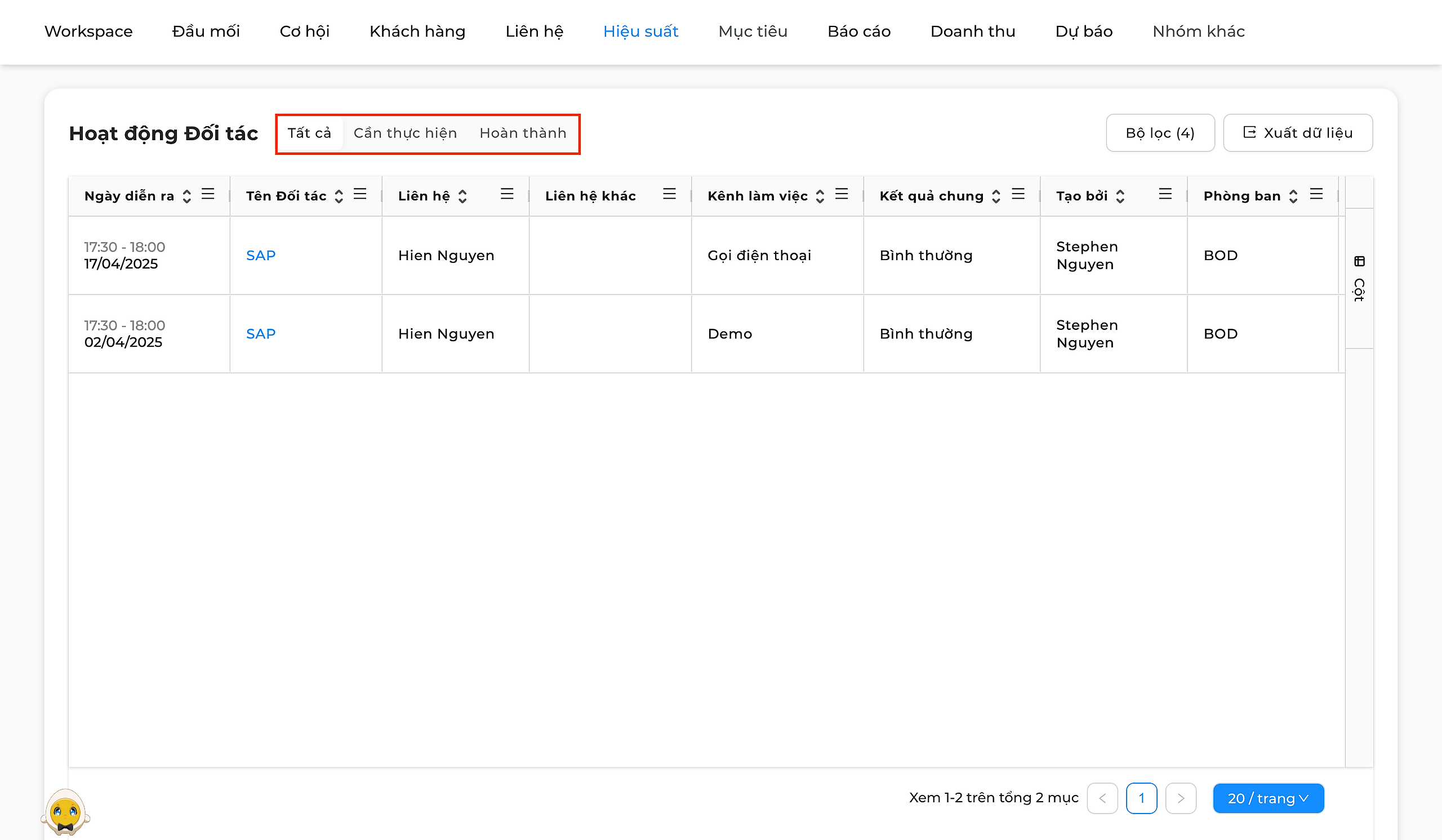The height and width of the screenshot is (840, 1442).
Task: Switch to Cần thực hiện tab
Action: point(405,133)
